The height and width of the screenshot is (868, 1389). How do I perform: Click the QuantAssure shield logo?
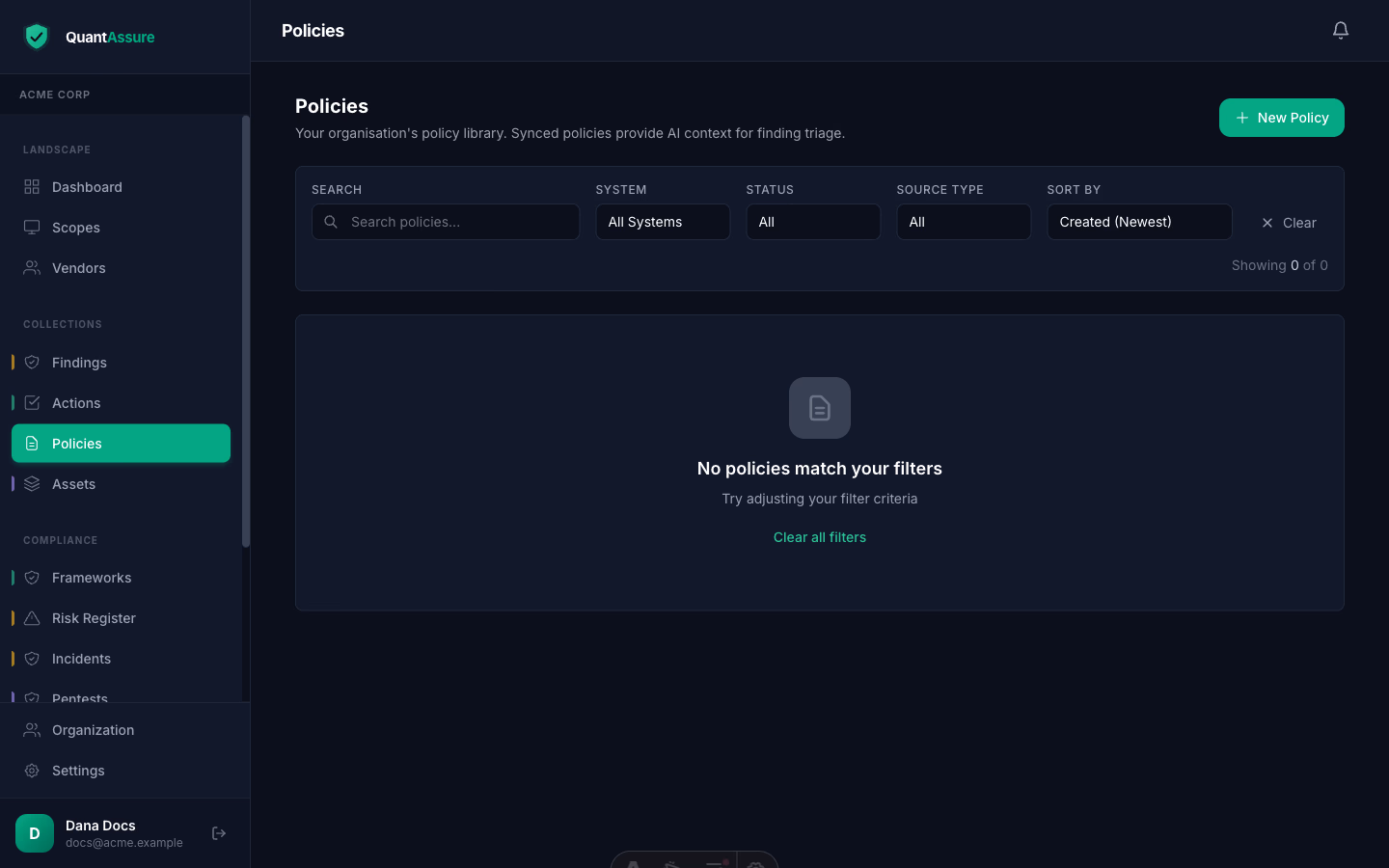(37, 37)
